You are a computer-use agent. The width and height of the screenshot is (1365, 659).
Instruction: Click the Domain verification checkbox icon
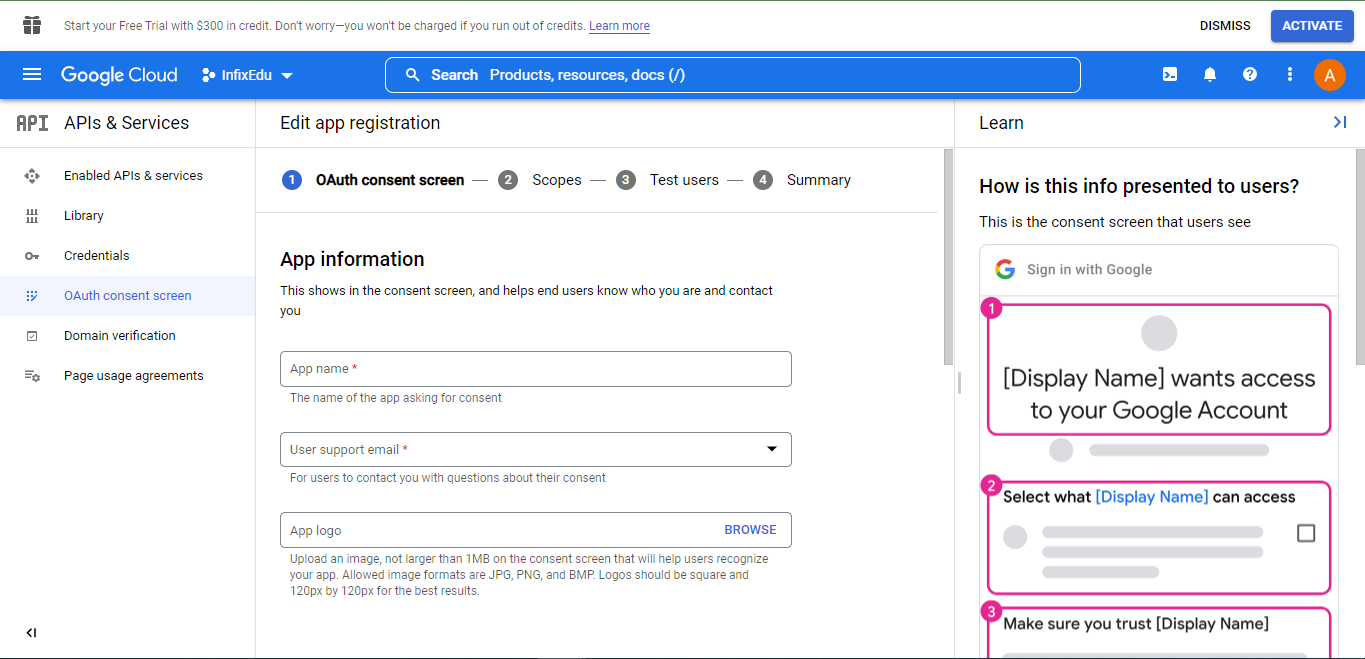tap(32, 336)
